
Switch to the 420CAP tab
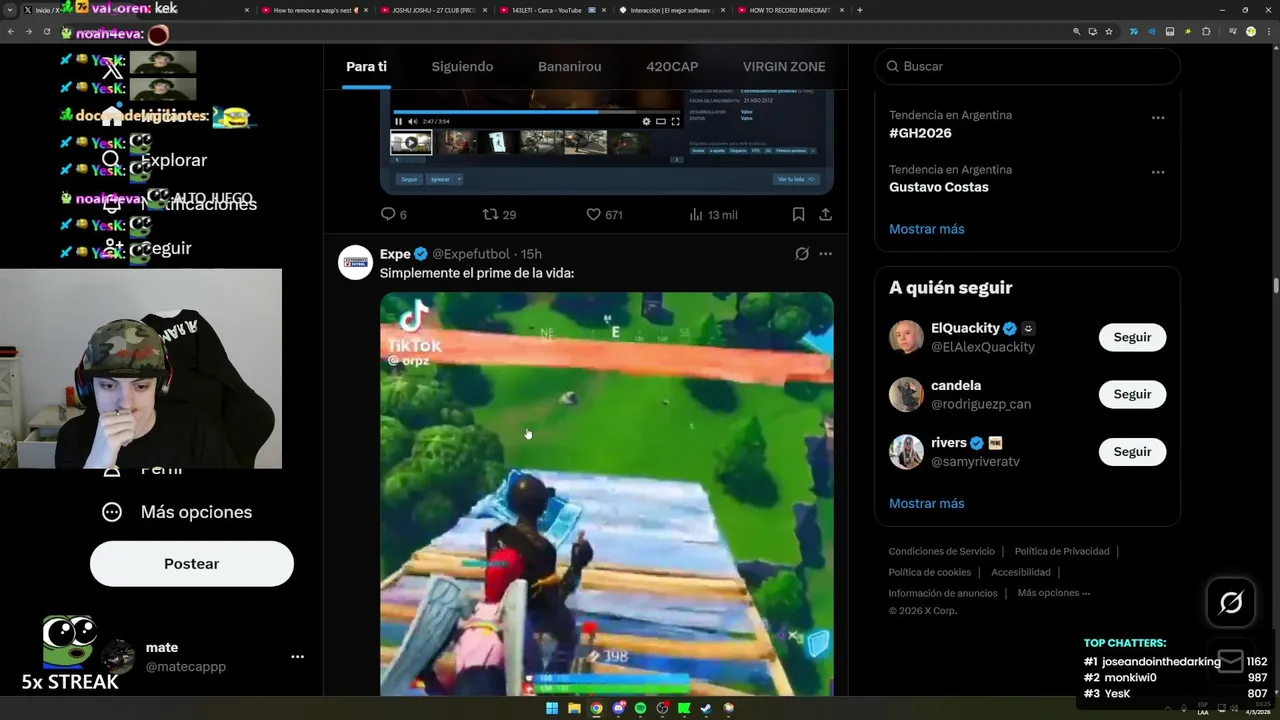(x=672, y=67)
